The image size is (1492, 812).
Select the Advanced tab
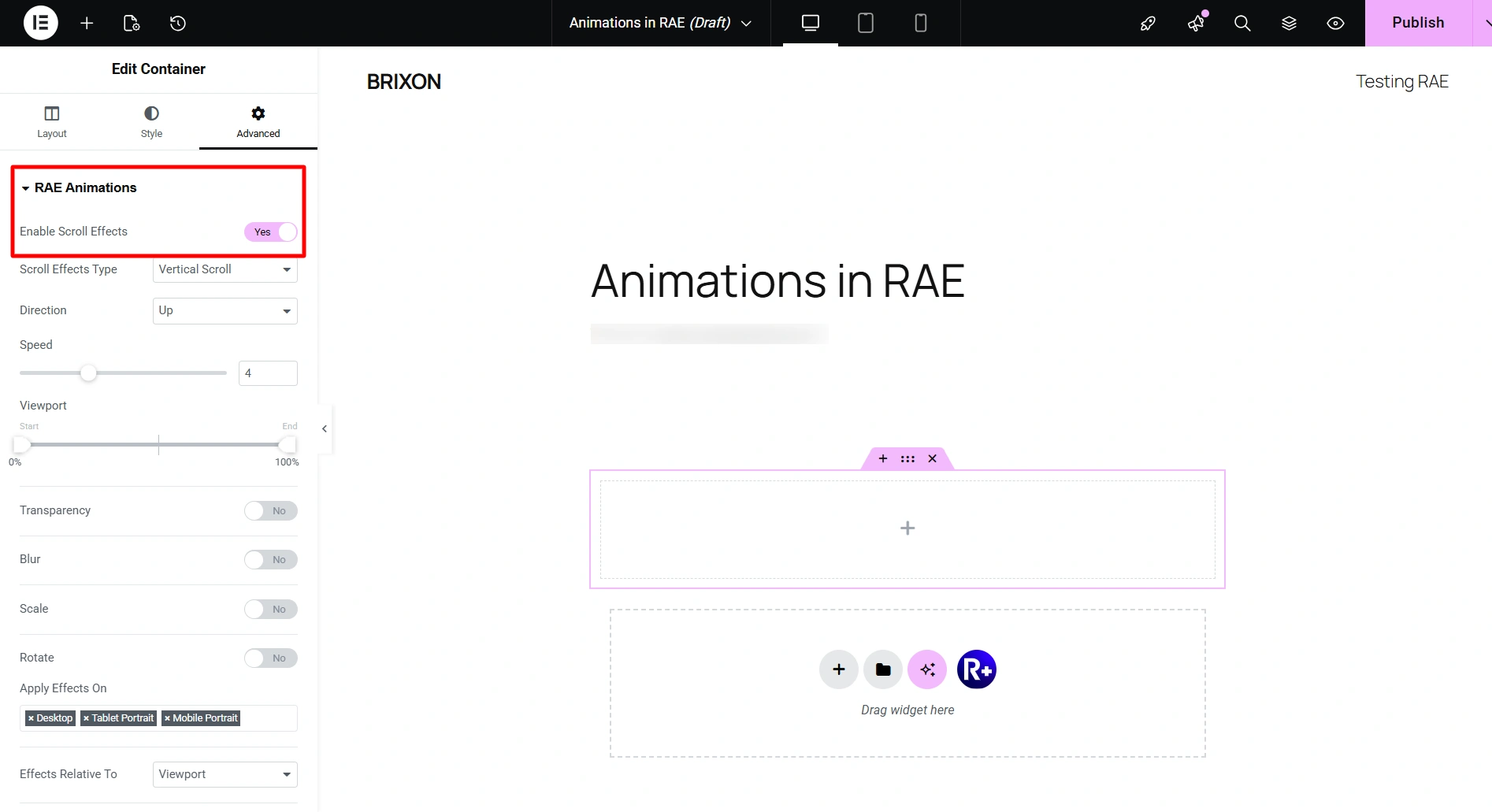click(258, 122)
